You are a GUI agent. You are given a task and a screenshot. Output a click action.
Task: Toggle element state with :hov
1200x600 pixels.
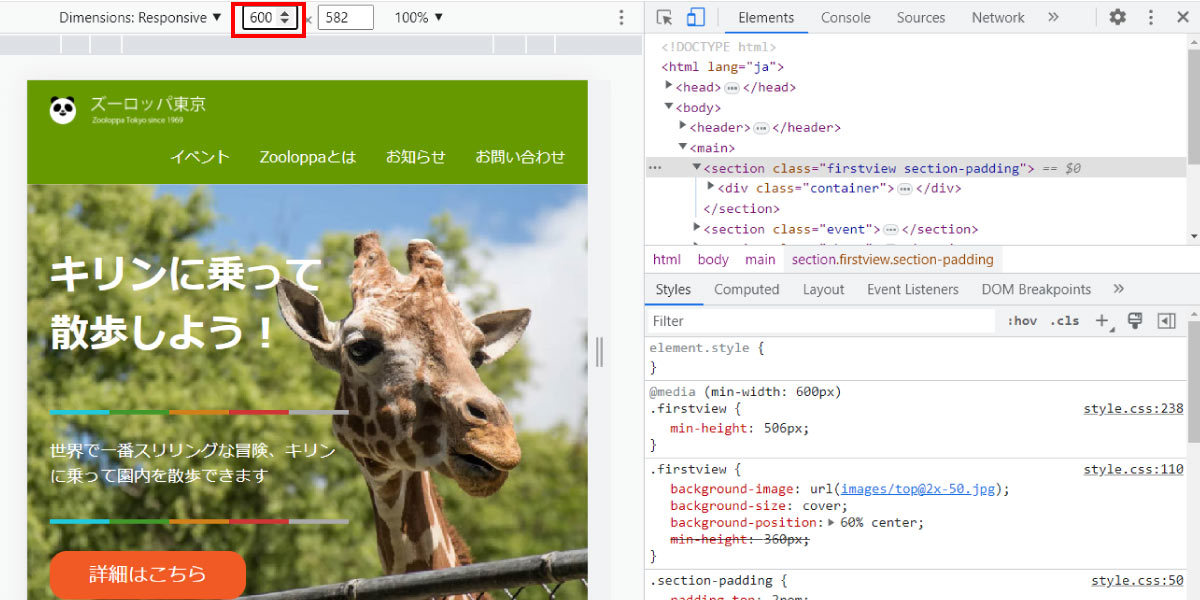[x=1022, y=321]
